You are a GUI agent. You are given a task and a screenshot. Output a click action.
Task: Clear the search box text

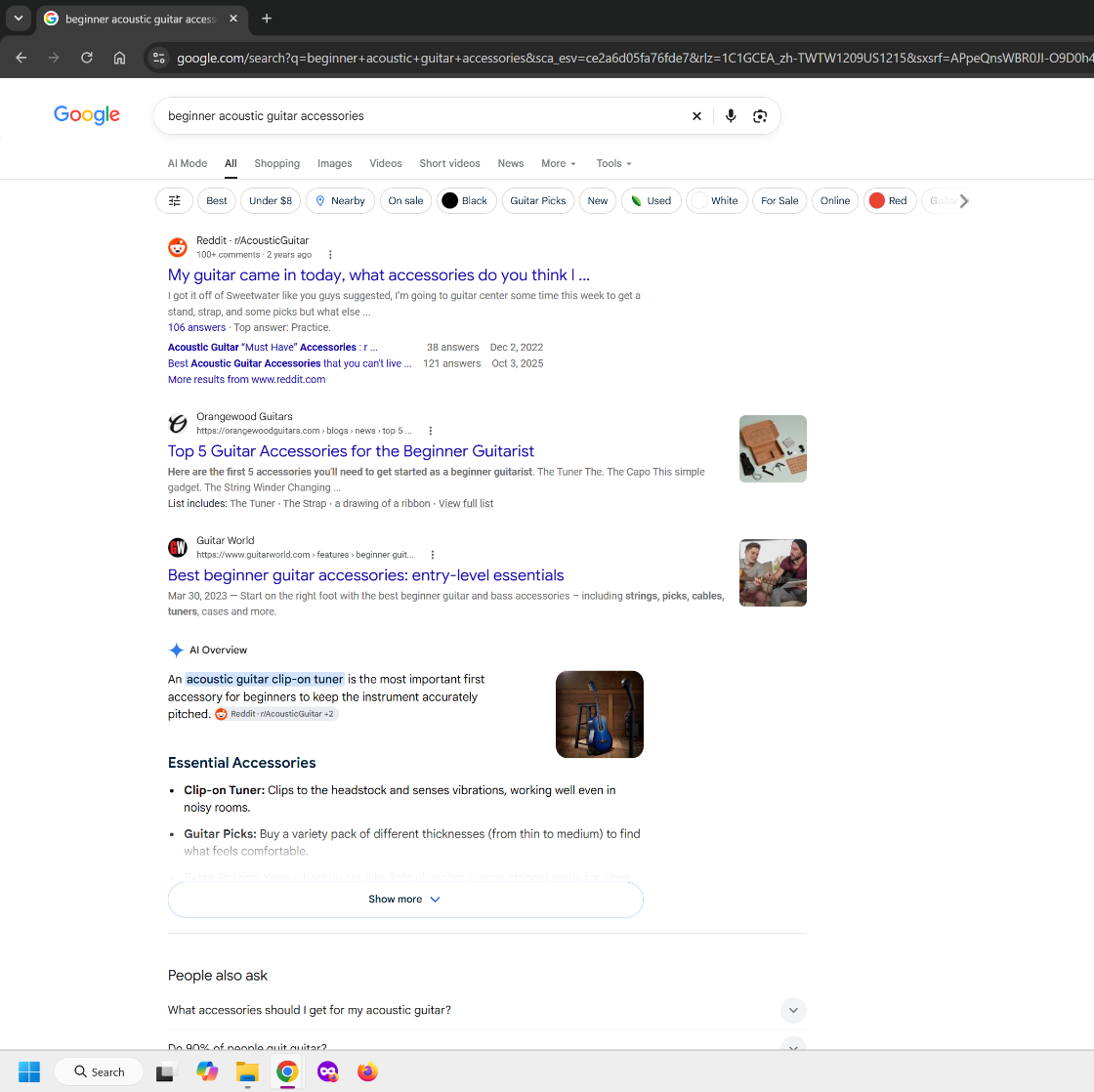click(696, 116)
